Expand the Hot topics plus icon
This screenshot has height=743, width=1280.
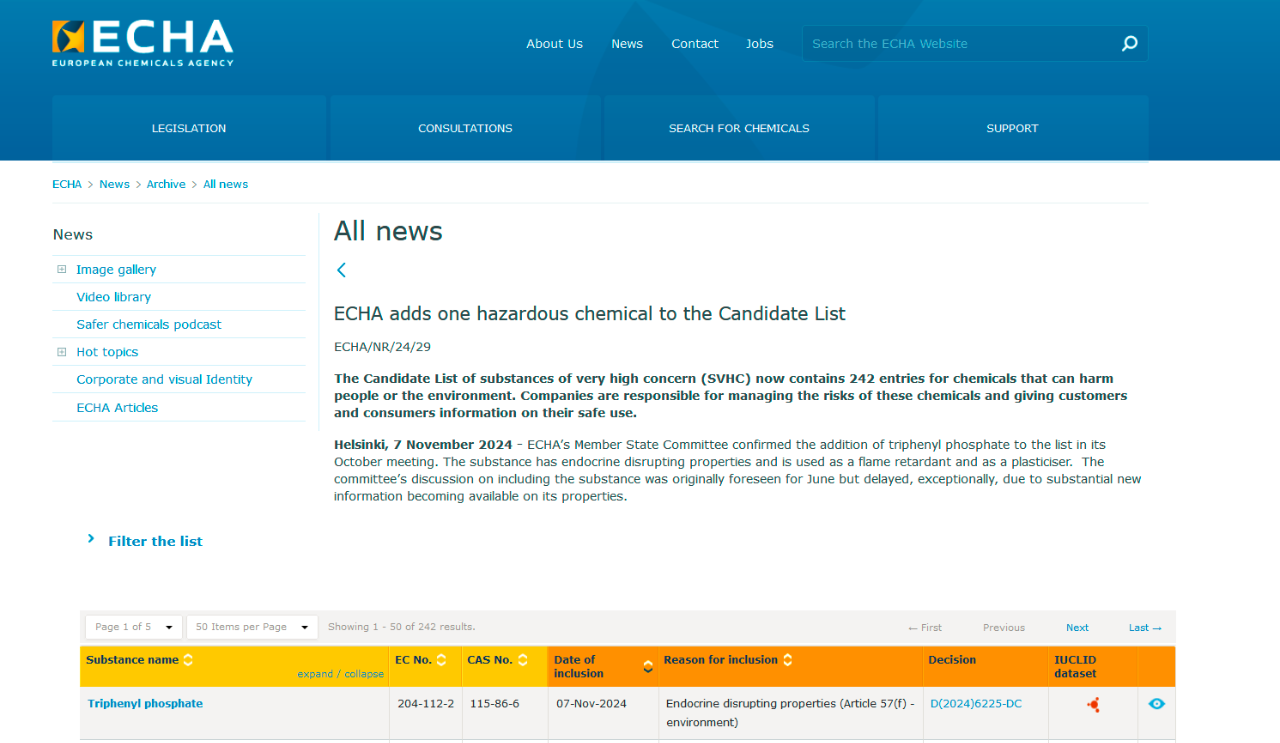62,352
